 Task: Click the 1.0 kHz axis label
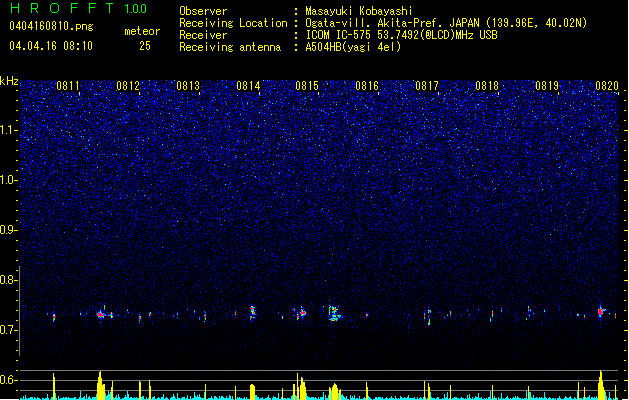tap(8, 180)
